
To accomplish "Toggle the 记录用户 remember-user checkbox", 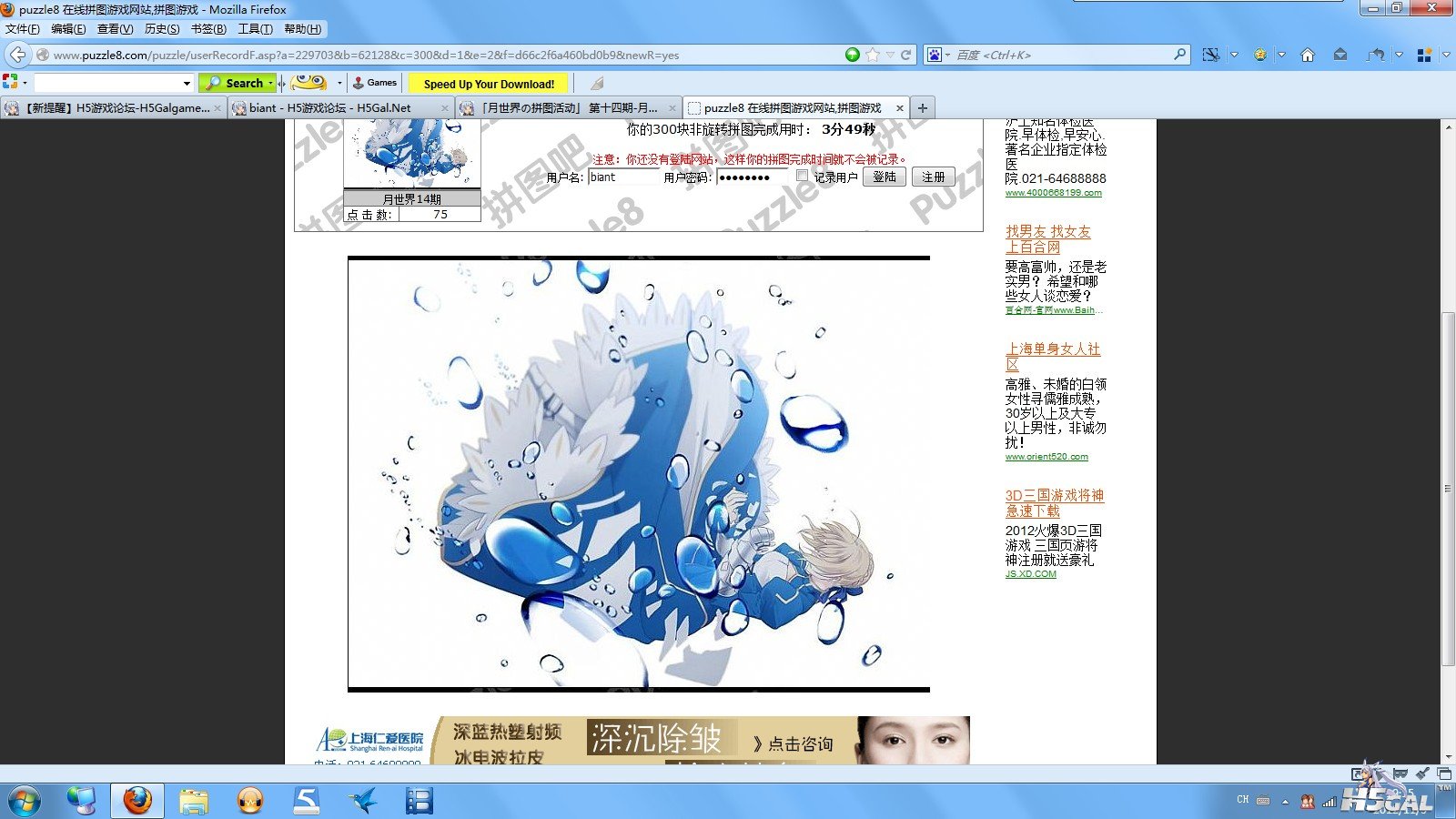I will click(802, 176).
